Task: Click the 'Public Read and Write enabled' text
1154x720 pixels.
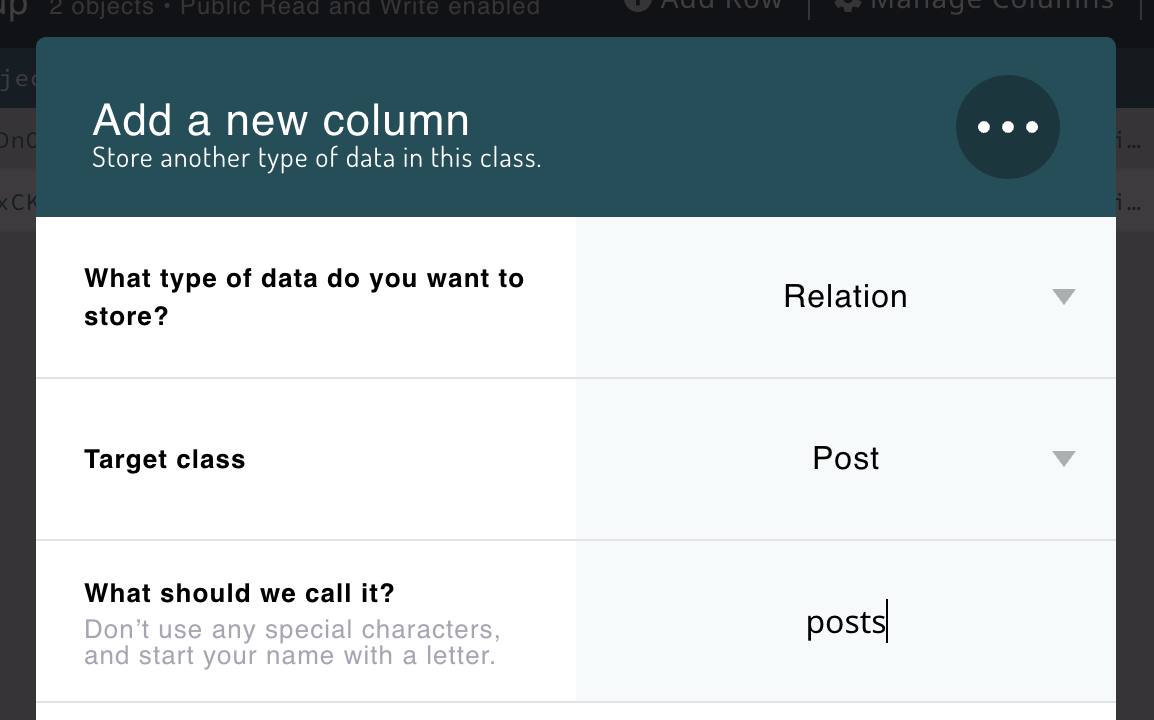Action: 358,8
